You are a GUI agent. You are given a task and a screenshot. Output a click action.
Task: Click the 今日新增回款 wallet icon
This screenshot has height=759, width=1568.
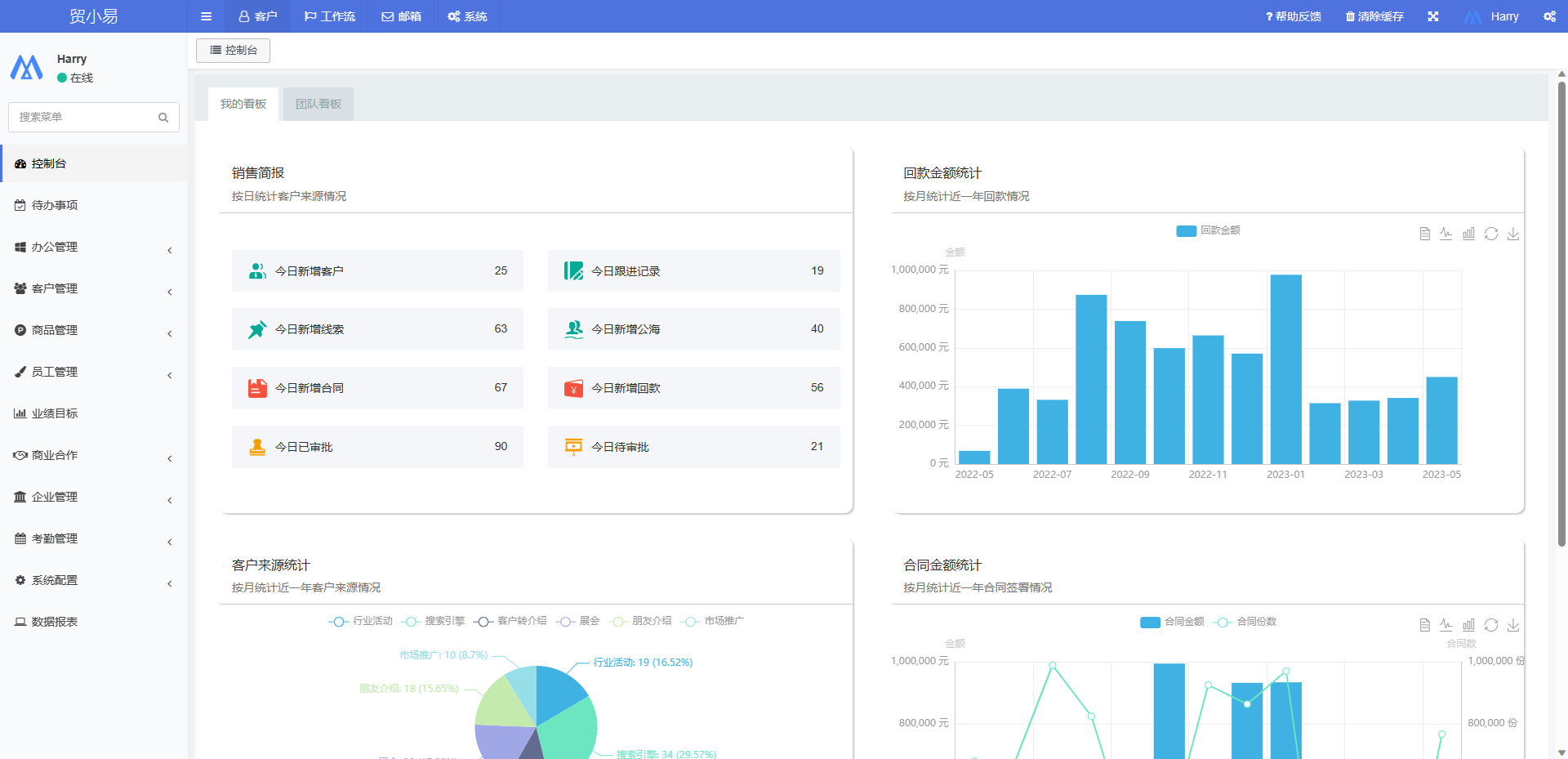(x=574, y=388)
